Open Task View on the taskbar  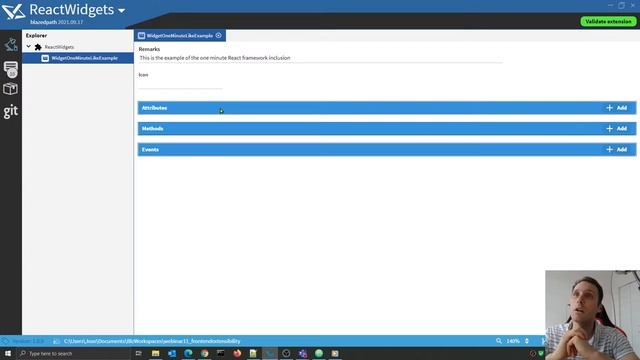click(x=138, y=353)
